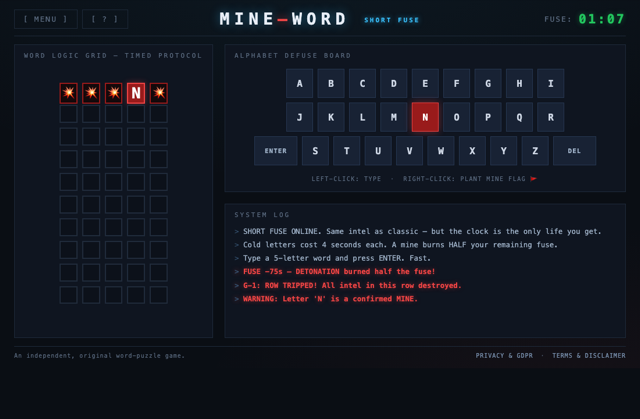
Task: Tap the letter Q key
Action: (519, 117)
